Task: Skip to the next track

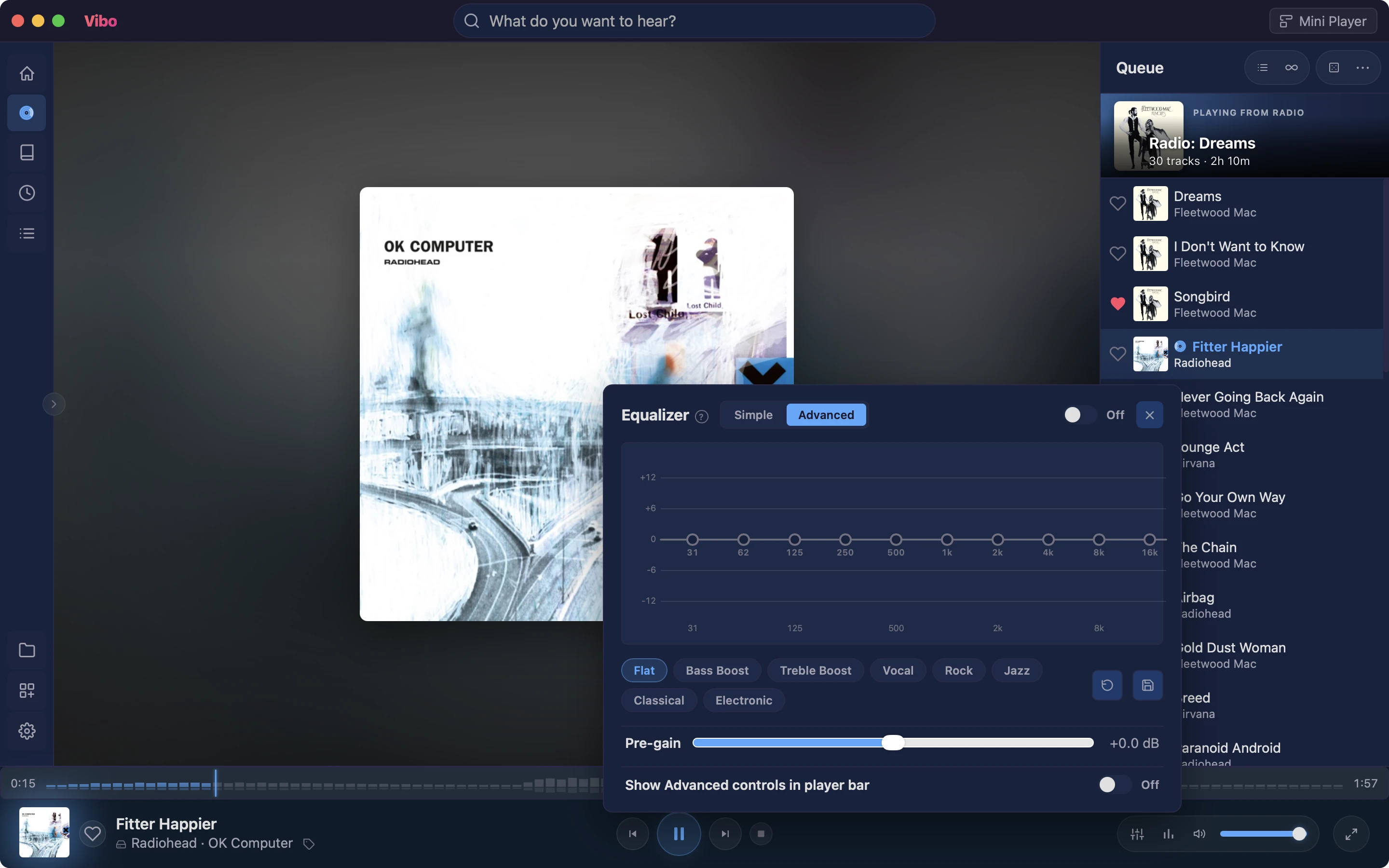Action: pyautogui.click(x=725, y=834)
